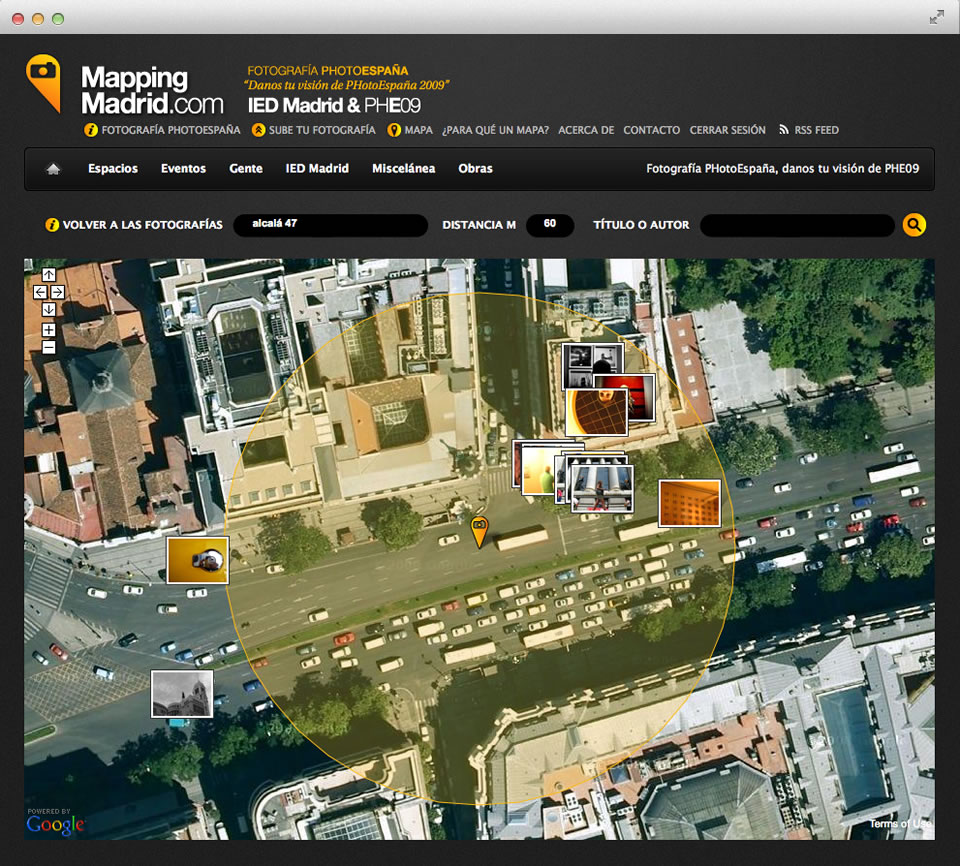Click the Terms of Use link on map
960x866 pixels.
click(901, 824)
